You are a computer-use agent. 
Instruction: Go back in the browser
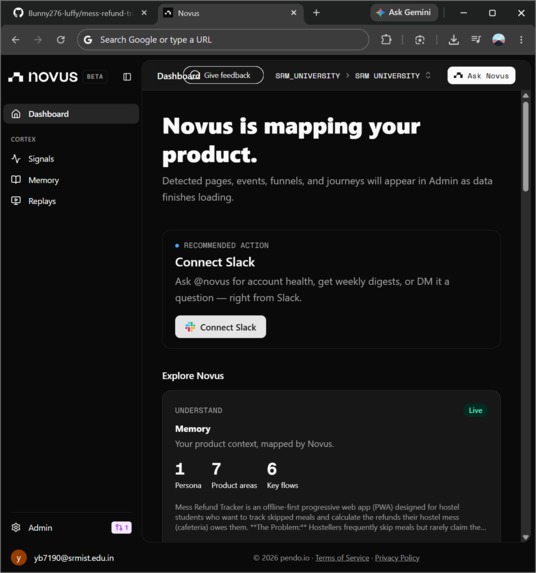[x=16, y=40]
